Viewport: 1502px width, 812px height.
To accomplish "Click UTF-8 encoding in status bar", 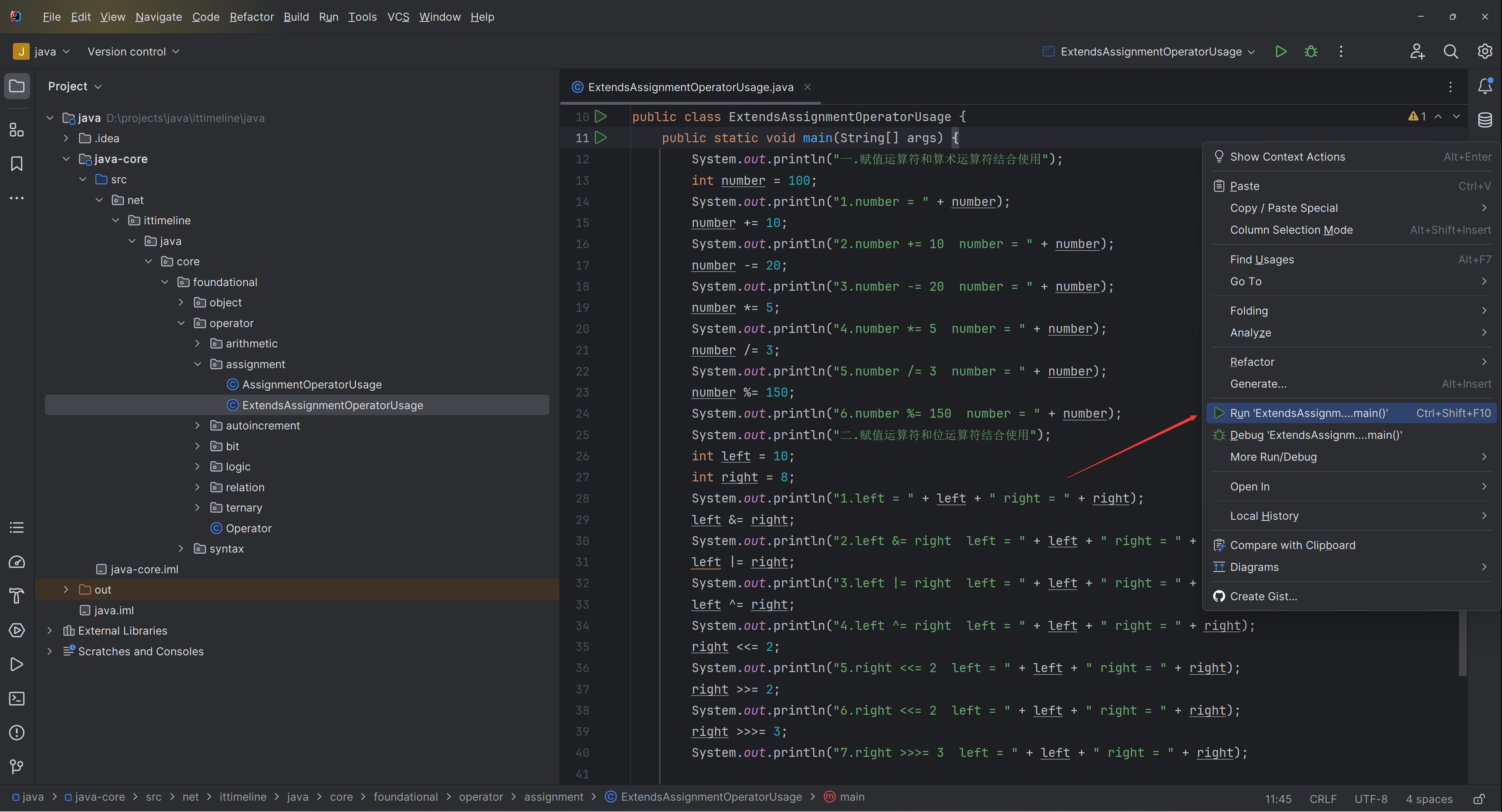I will [x=1371, y=799].
